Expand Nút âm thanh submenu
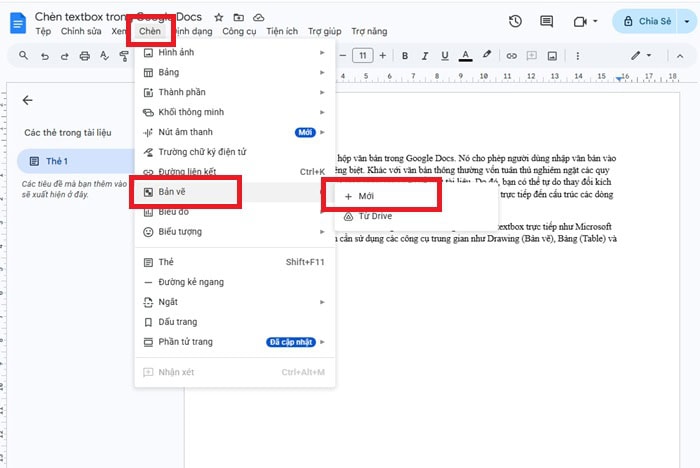The image size is (700, 468). [235, 132]
